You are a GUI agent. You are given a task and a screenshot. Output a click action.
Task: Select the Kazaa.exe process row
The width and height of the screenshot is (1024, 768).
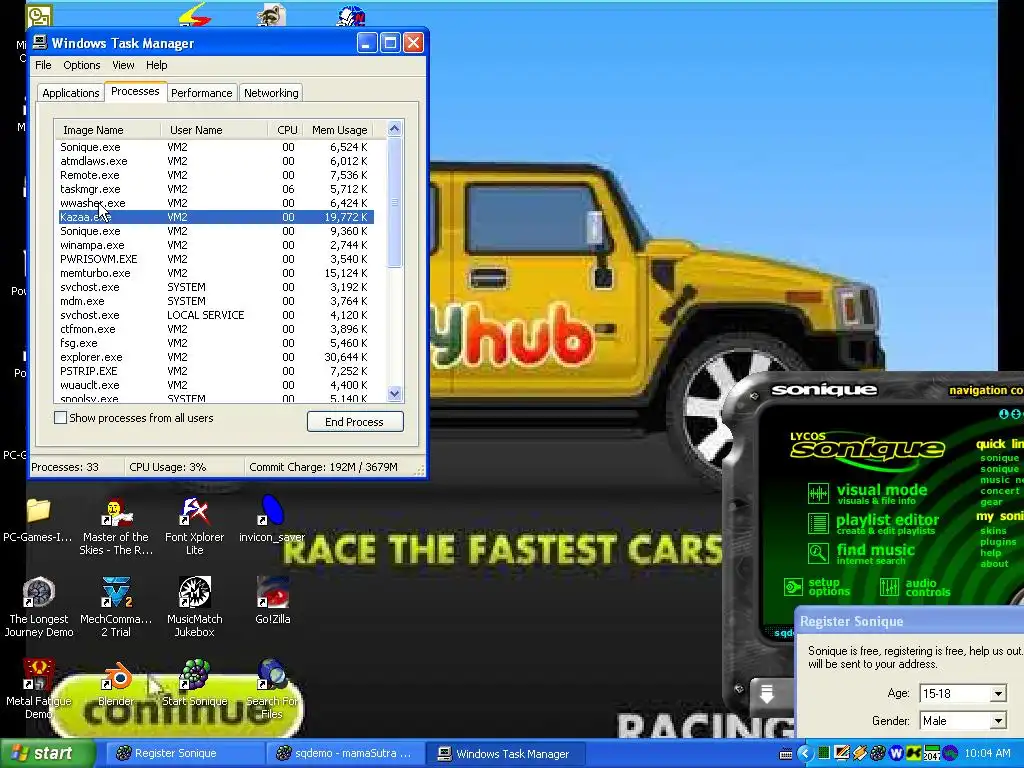[216, 217]
